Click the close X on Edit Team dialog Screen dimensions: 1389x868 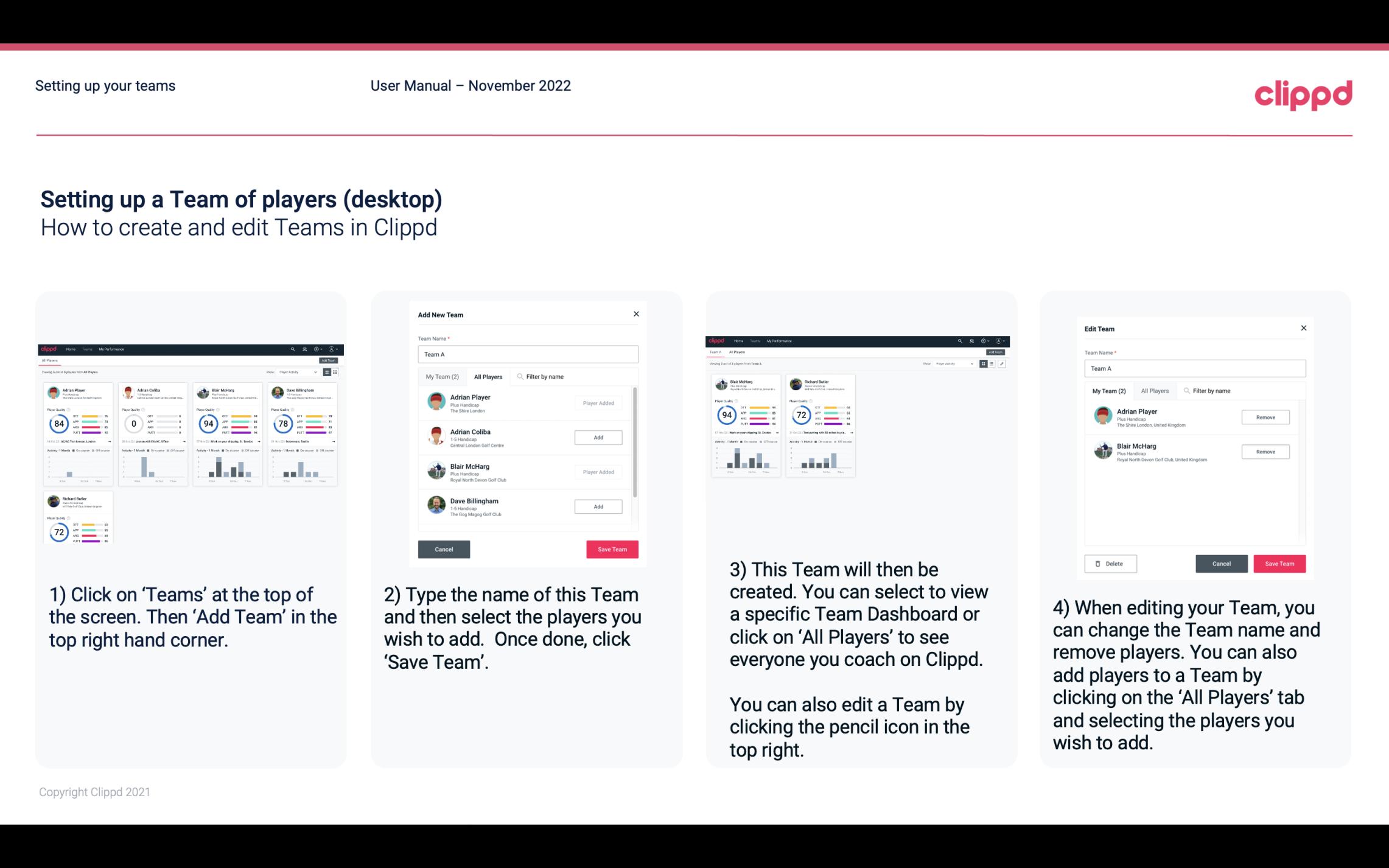coord(1303,328)
